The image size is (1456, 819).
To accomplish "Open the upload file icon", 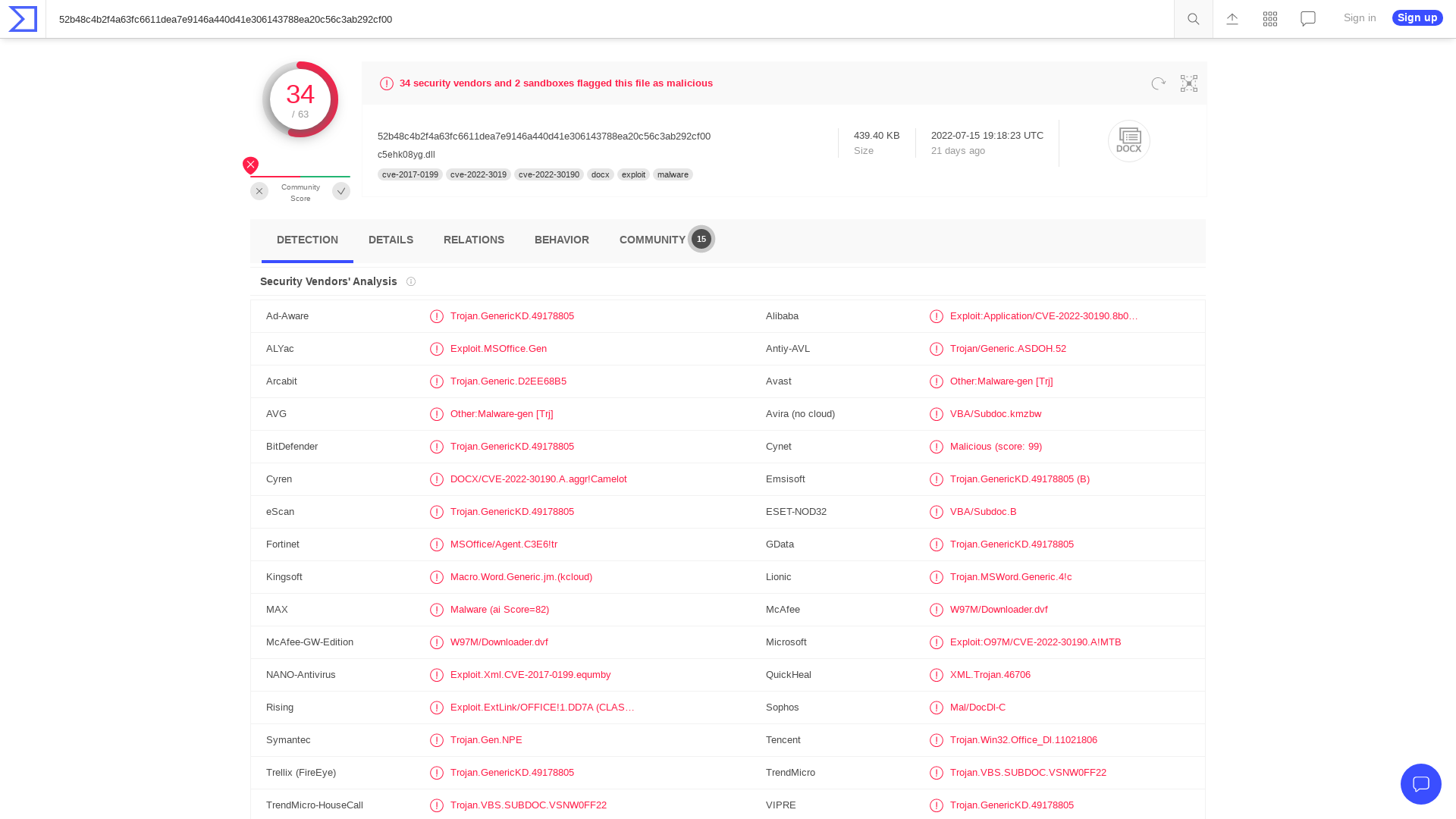I will click(x=1232, y=19).
